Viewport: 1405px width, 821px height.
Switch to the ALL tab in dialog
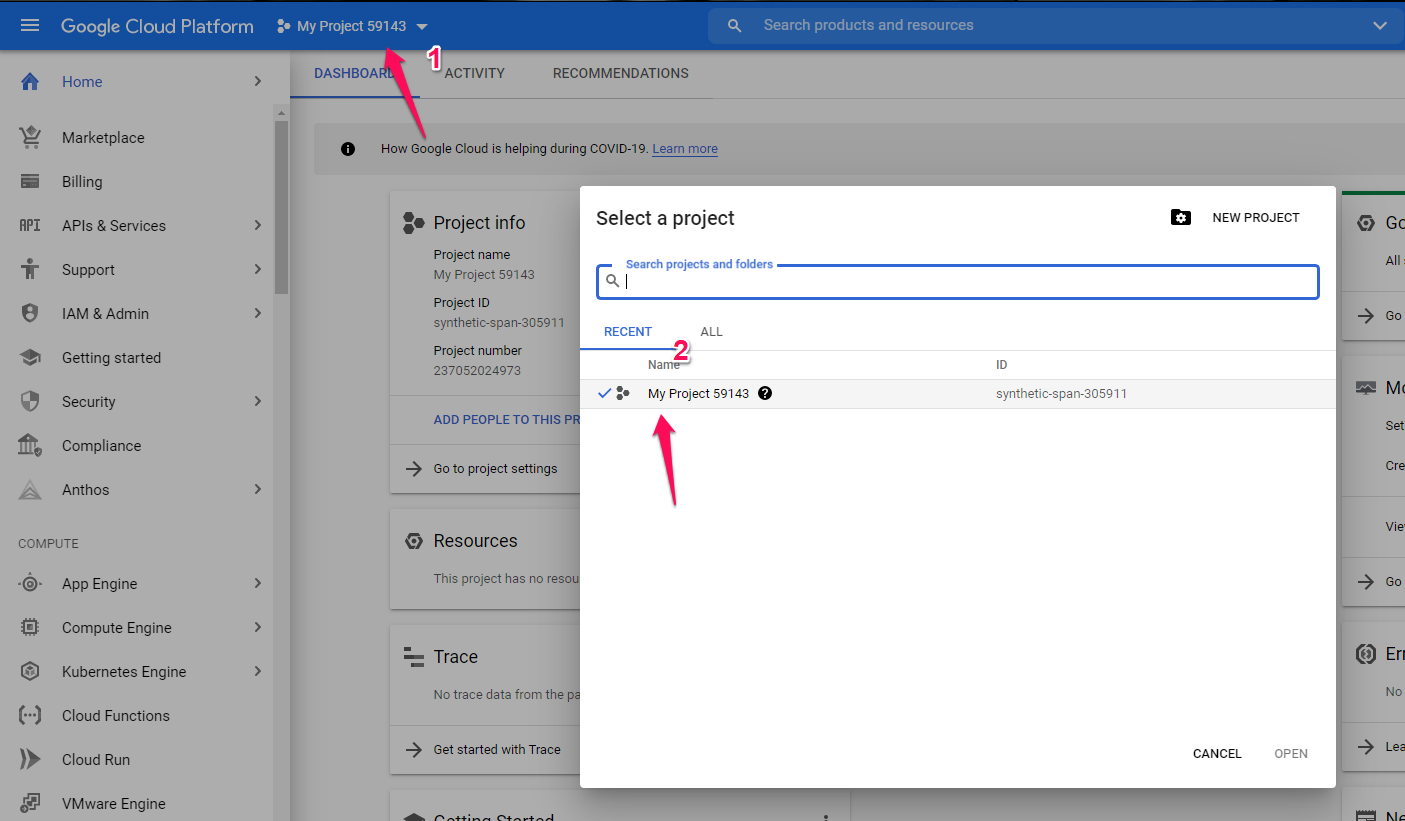click(711, 332)
